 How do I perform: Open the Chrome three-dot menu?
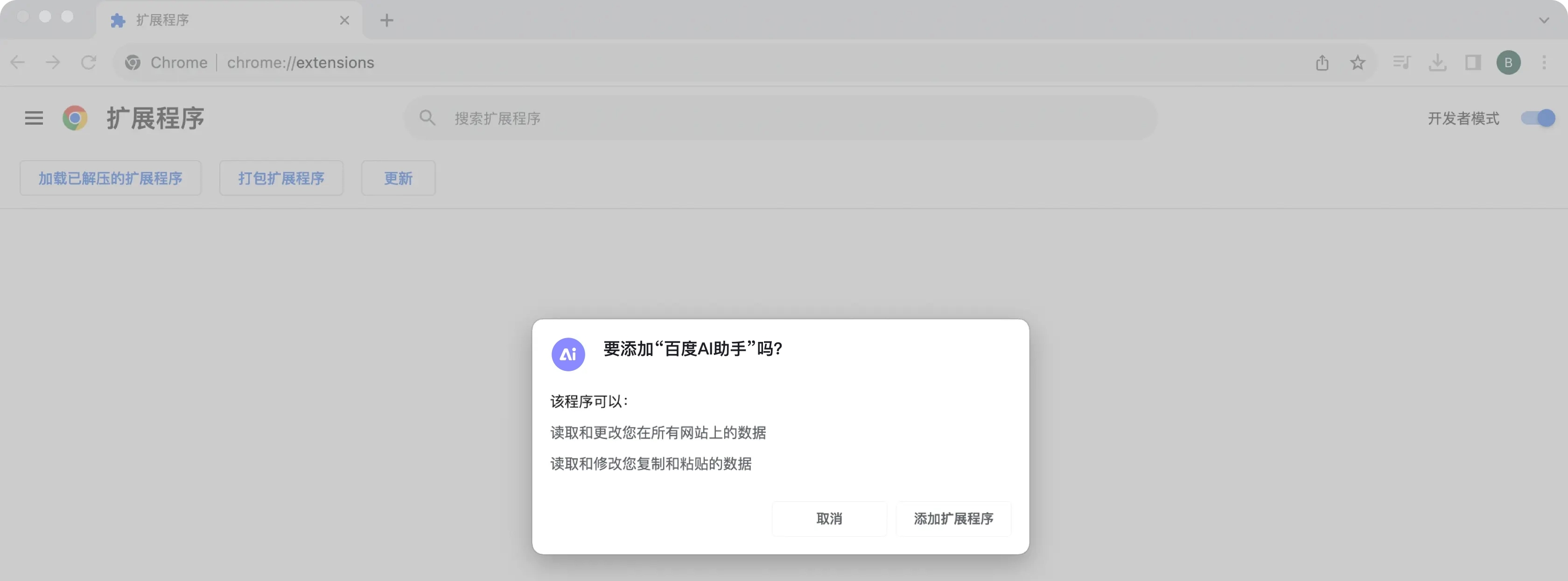click(1544, 62)
